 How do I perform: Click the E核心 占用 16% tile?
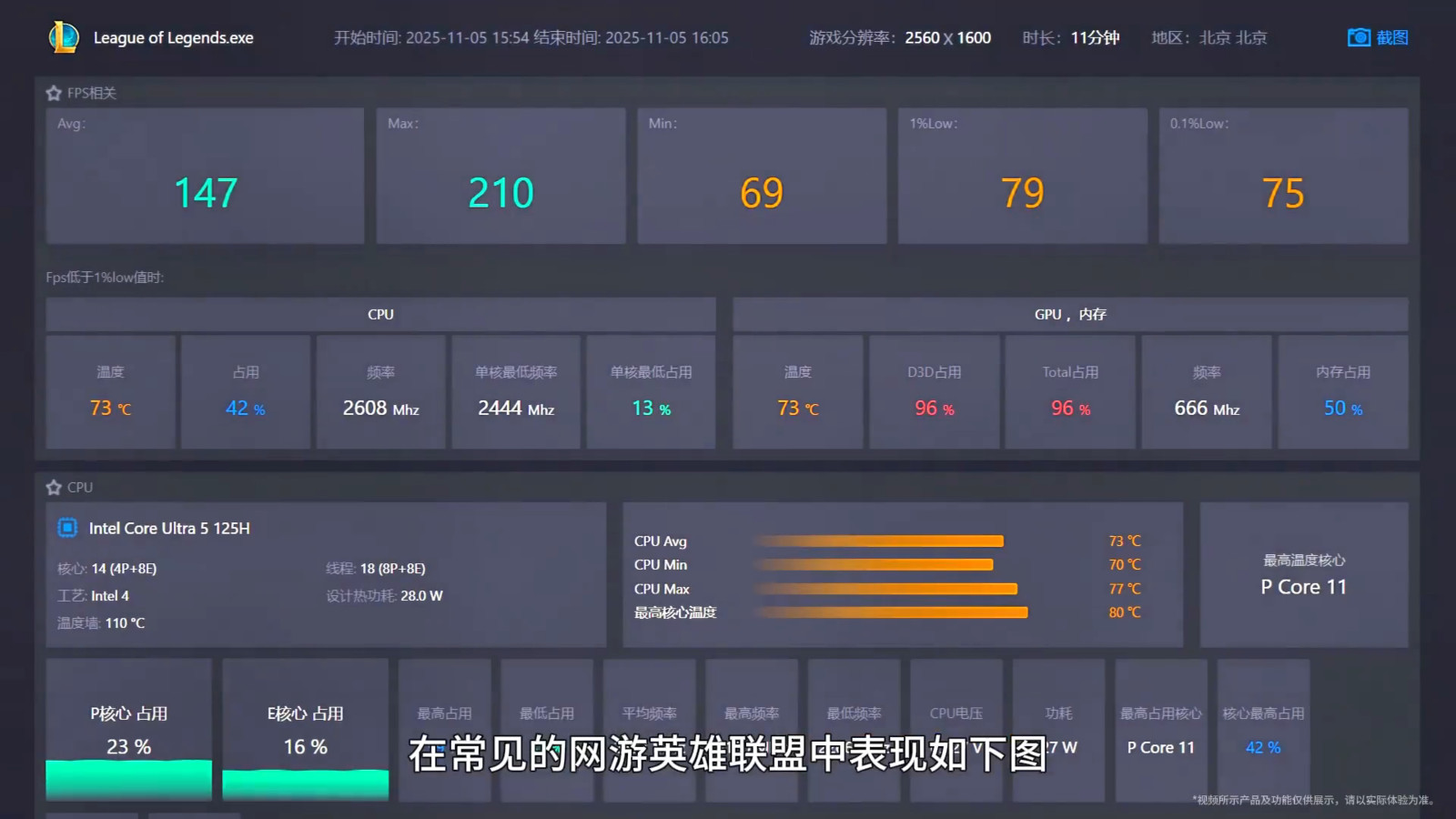(305, 730)
